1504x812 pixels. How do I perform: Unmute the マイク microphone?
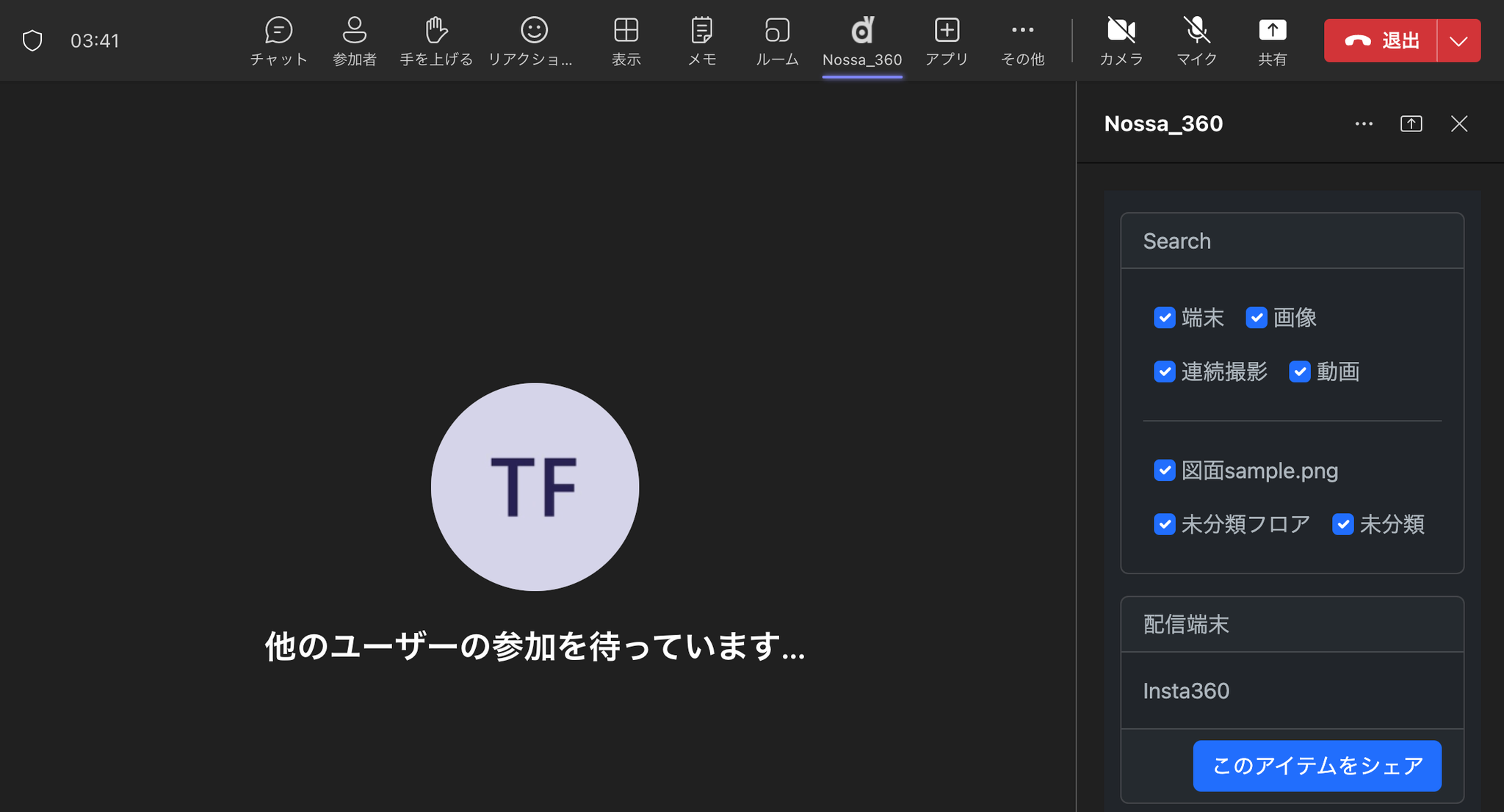click(1196, 40)
